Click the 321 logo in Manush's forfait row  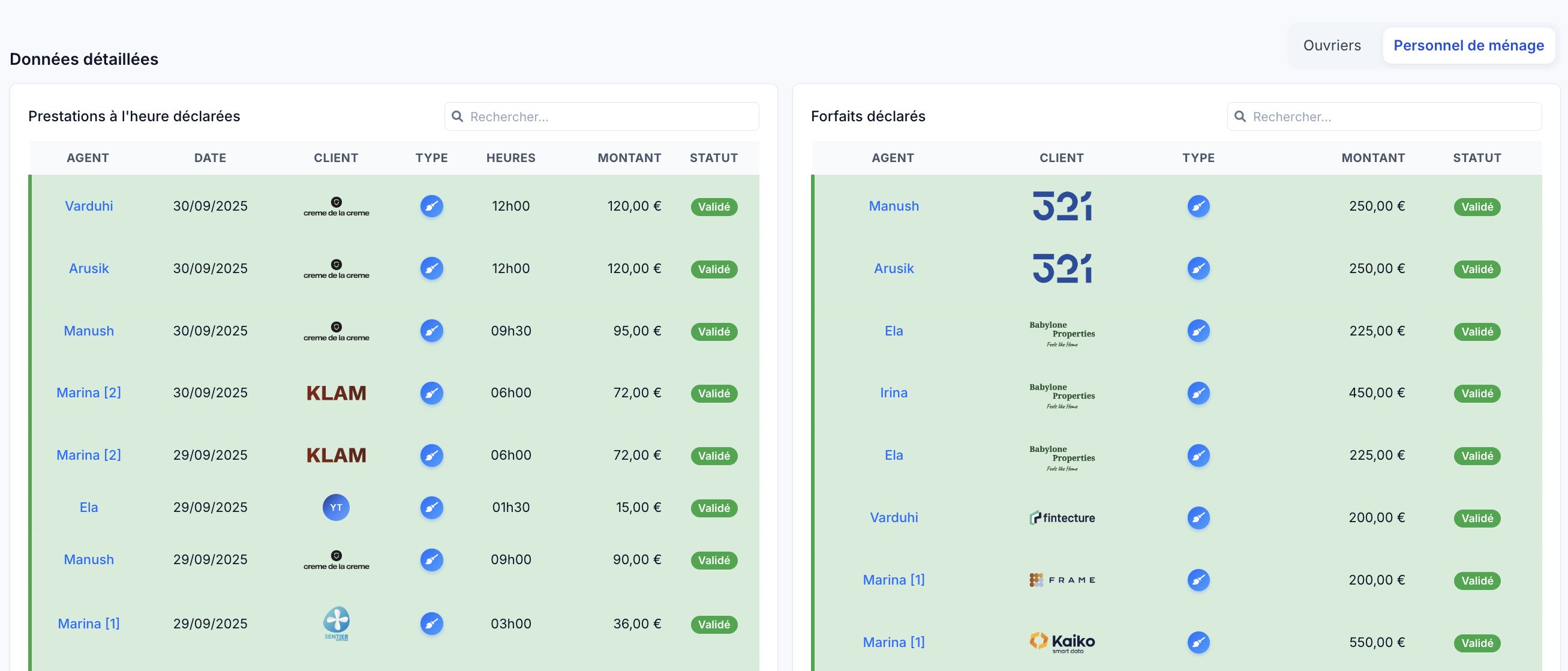tap(1062, 206)
